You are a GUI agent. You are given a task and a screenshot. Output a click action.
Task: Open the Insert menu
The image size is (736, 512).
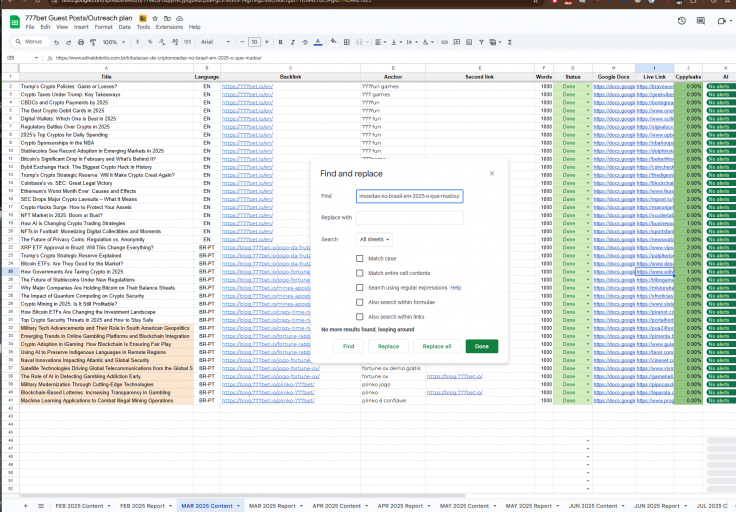pyautogui.click(x=81, y=27)
